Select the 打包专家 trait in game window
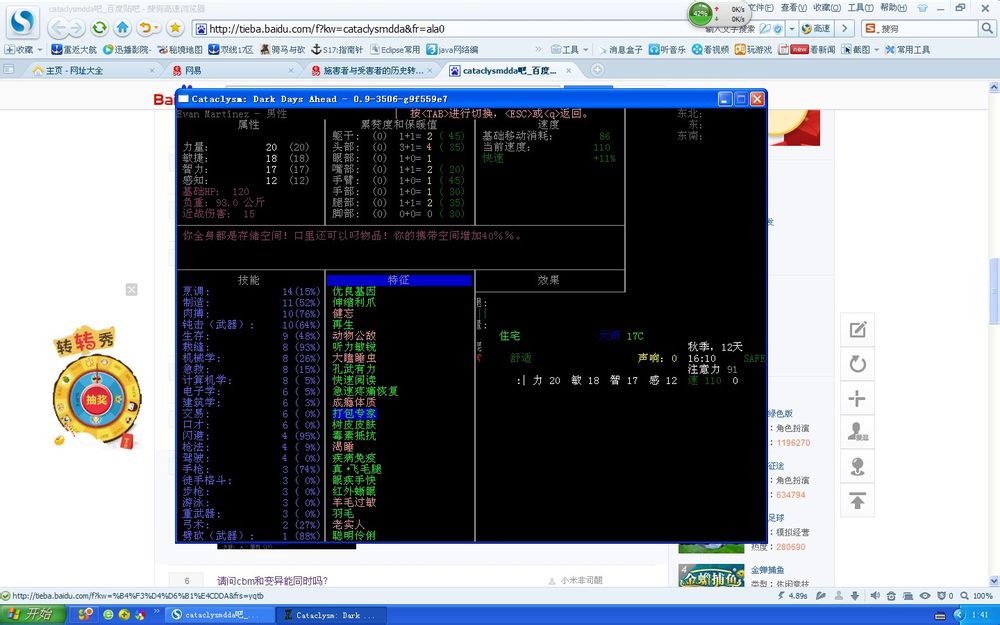Image resolution: width=1000 pixels, height=625 pixels. (x=354, y=413)
